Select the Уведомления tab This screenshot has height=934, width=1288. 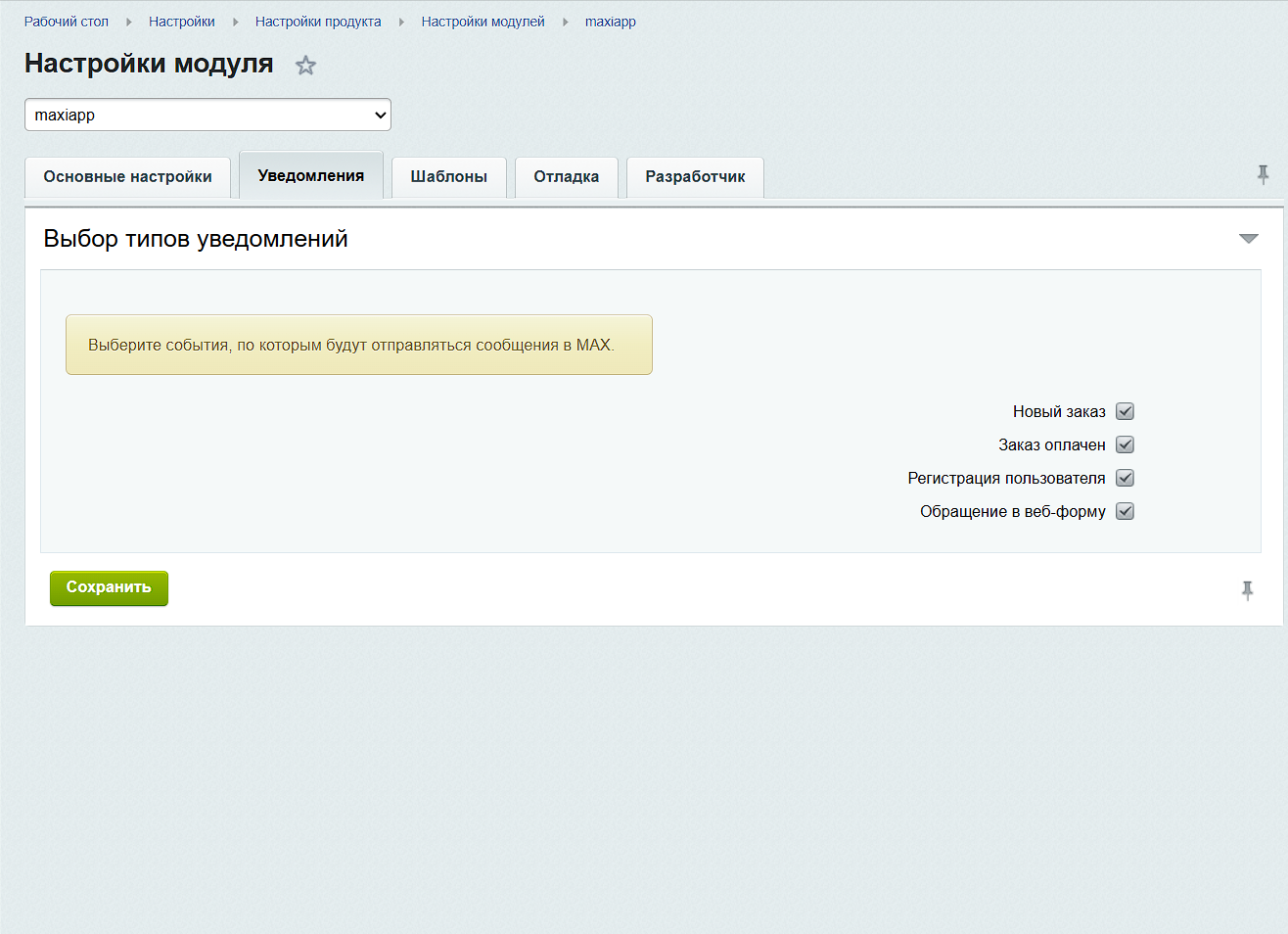tap(310, 176)
